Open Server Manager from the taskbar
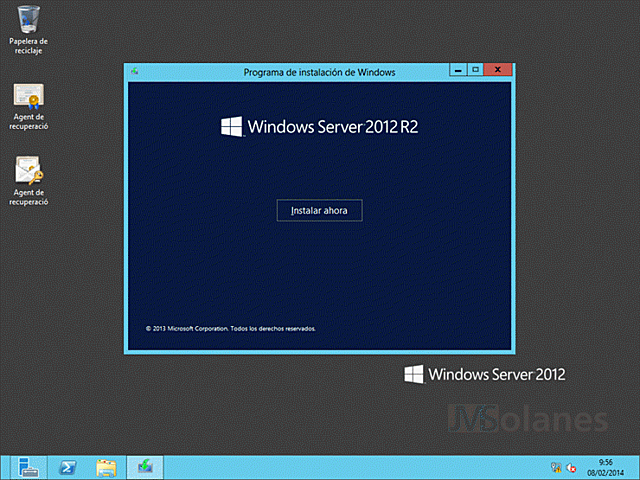This screenshot has width=640, height=480. [28, 467]
